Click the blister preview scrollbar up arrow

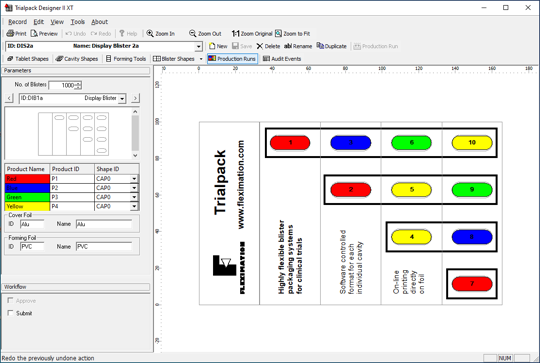tap(135, 111)
